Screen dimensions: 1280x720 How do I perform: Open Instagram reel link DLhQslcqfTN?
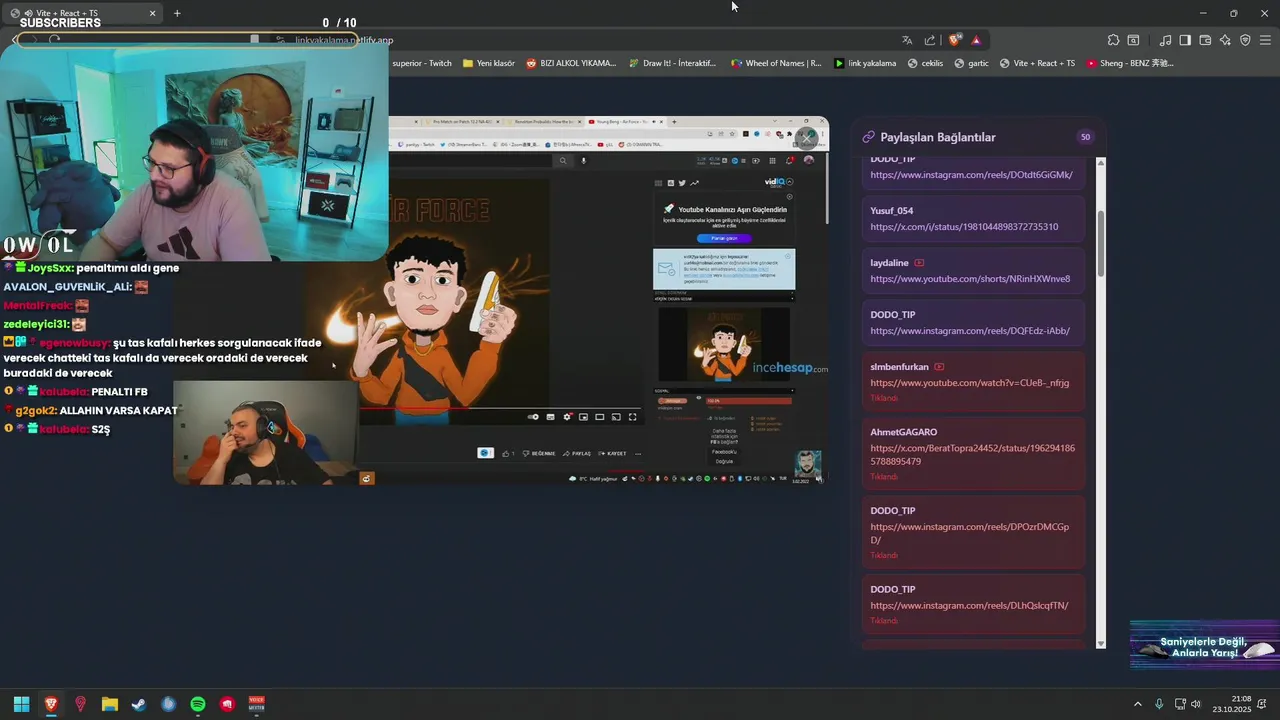(969, 606)
